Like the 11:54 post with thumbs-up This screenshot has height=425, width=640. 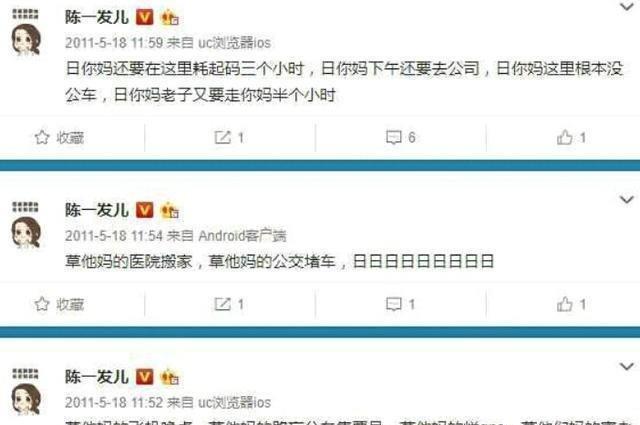pyautogui.click(x=564, y=304)
